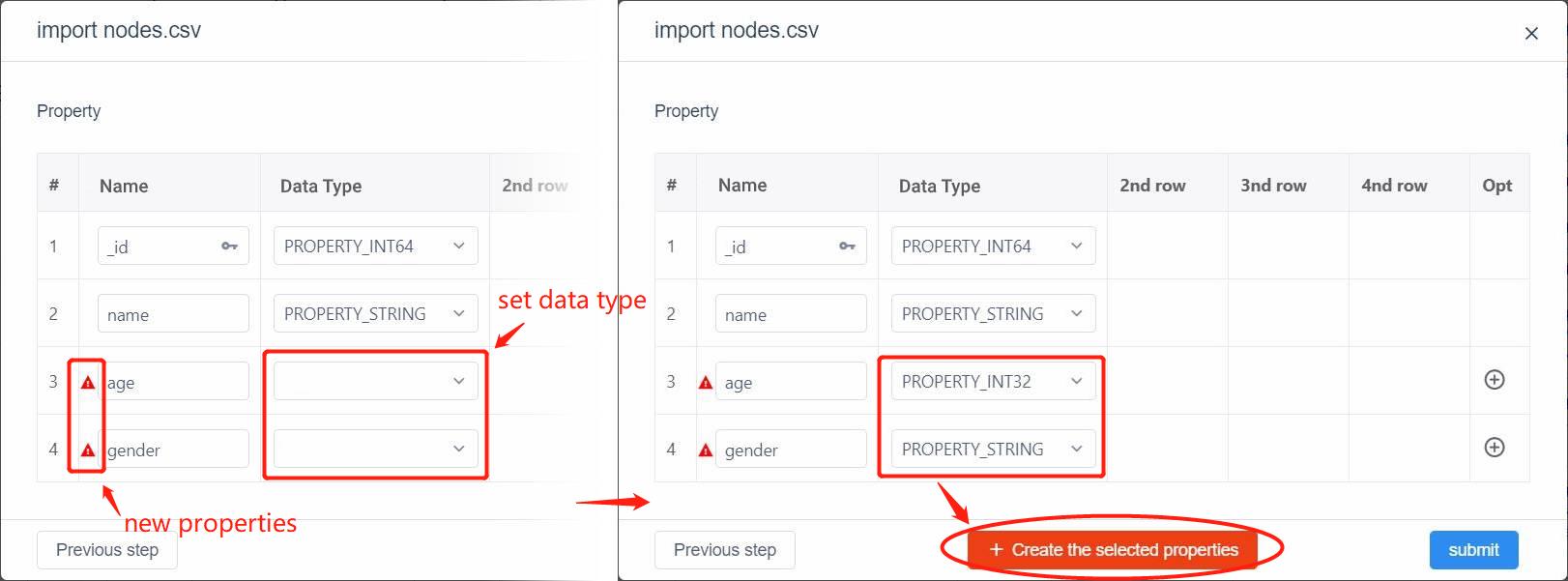Click plus icon in gender row
The height and width of the screenshot is (581, 1568).
(x=1494, y=448)
